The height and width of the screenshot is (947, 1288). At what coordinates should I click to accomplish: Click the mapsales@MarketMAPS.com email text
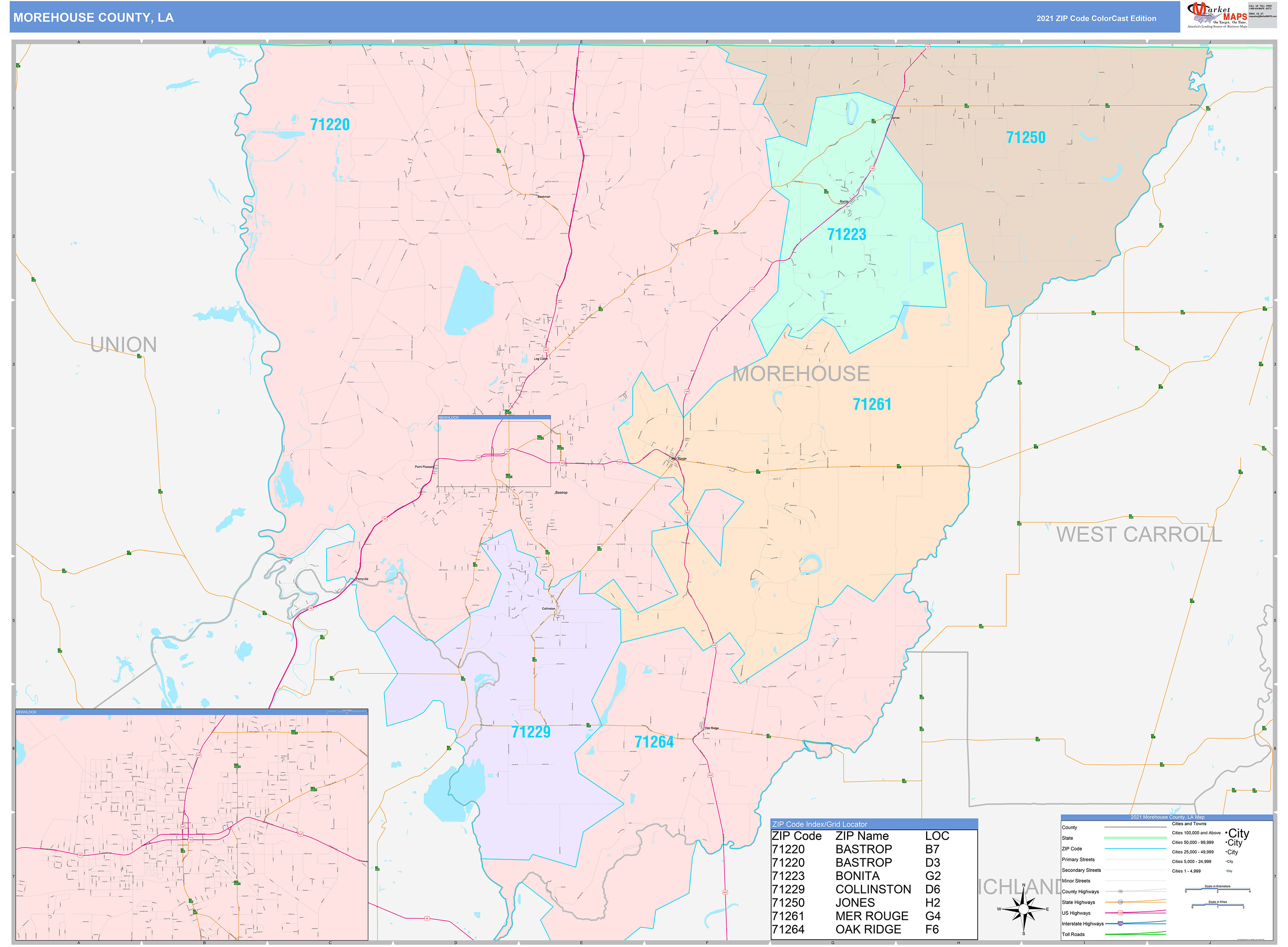point(1263,16)
